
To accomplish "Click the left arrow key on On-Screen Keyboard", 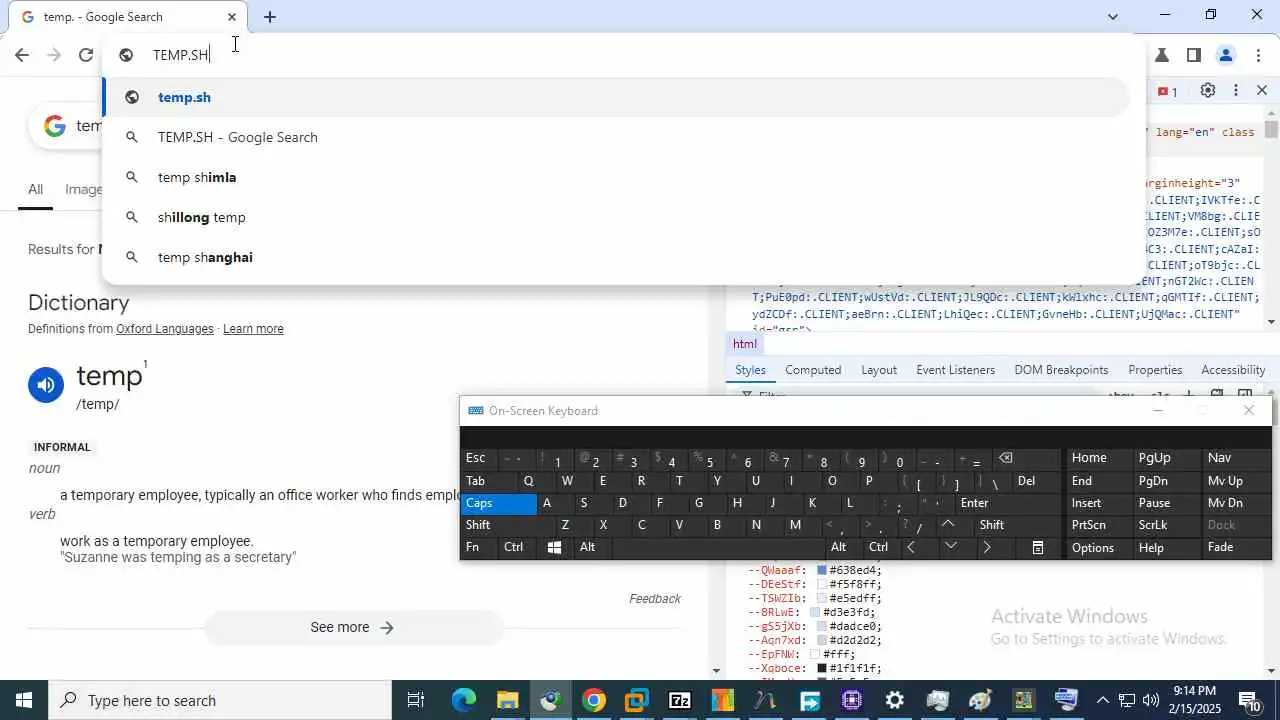I will [x=911, y=547].
